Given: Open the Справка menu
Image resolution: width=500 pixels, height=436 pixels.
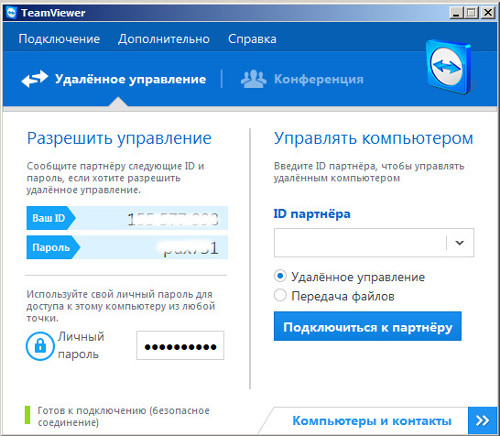Looking at the screenshot, I should (x=252, y=39).
